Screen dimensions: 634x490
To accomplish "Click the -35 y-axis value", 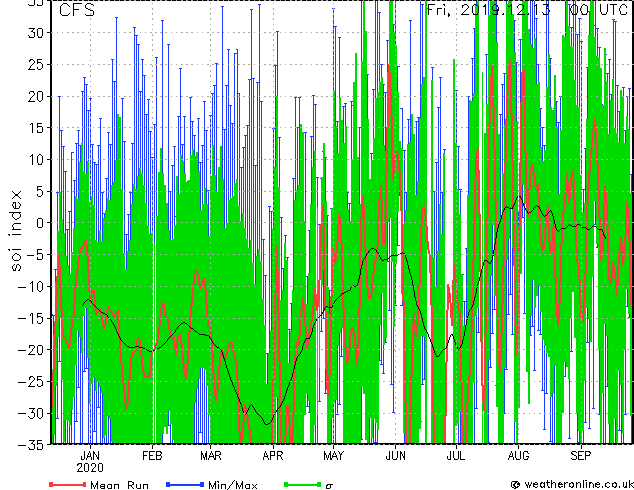I will (31, 445).
